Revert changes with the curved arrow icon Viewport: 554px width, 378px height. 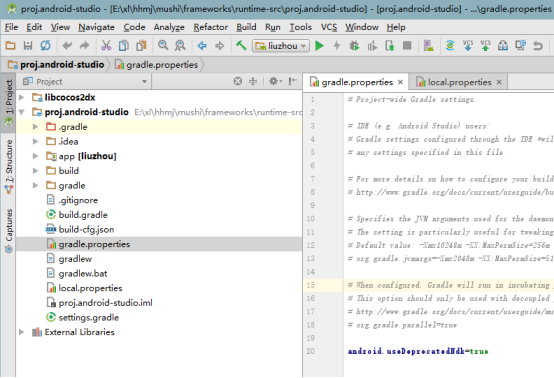pyautogui.click(x=538, y=46)
